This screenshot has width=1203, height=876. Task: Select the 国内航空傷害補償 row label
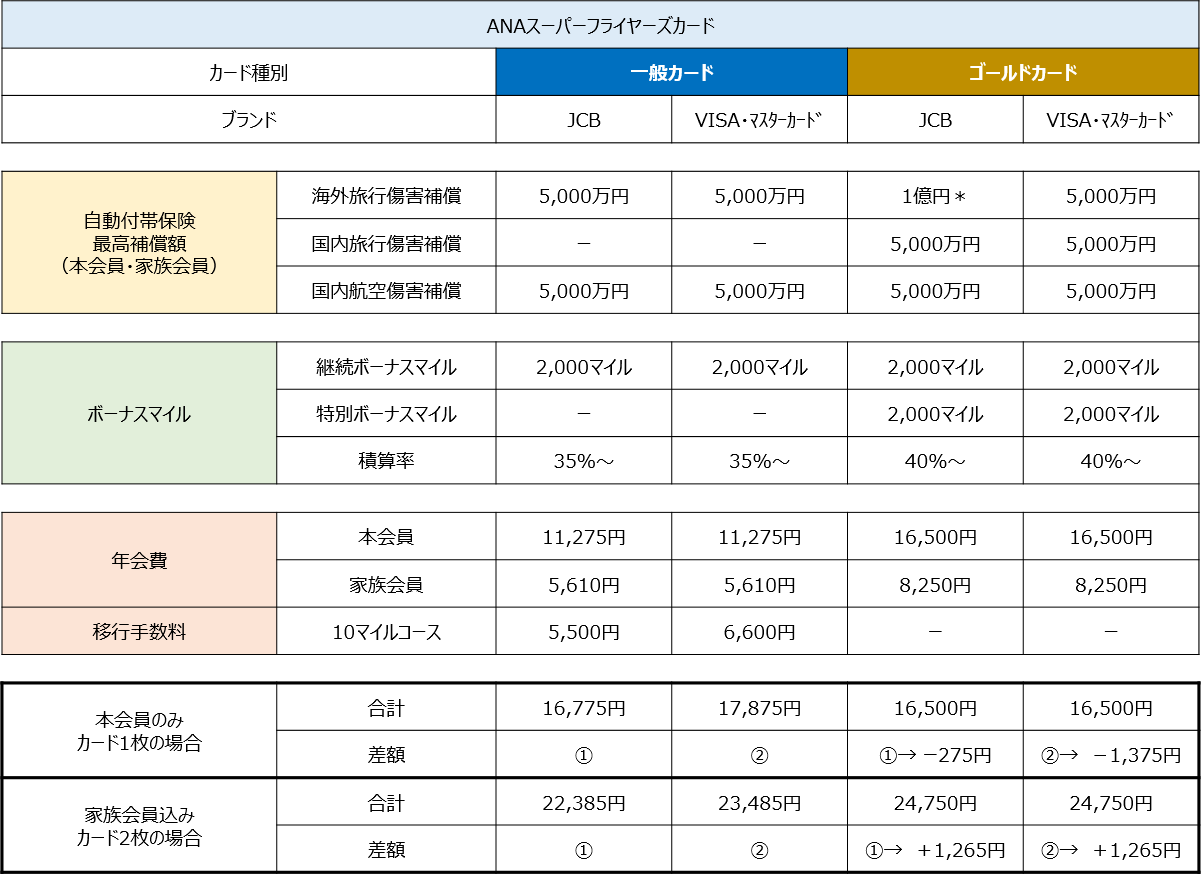tap(386, 290)
